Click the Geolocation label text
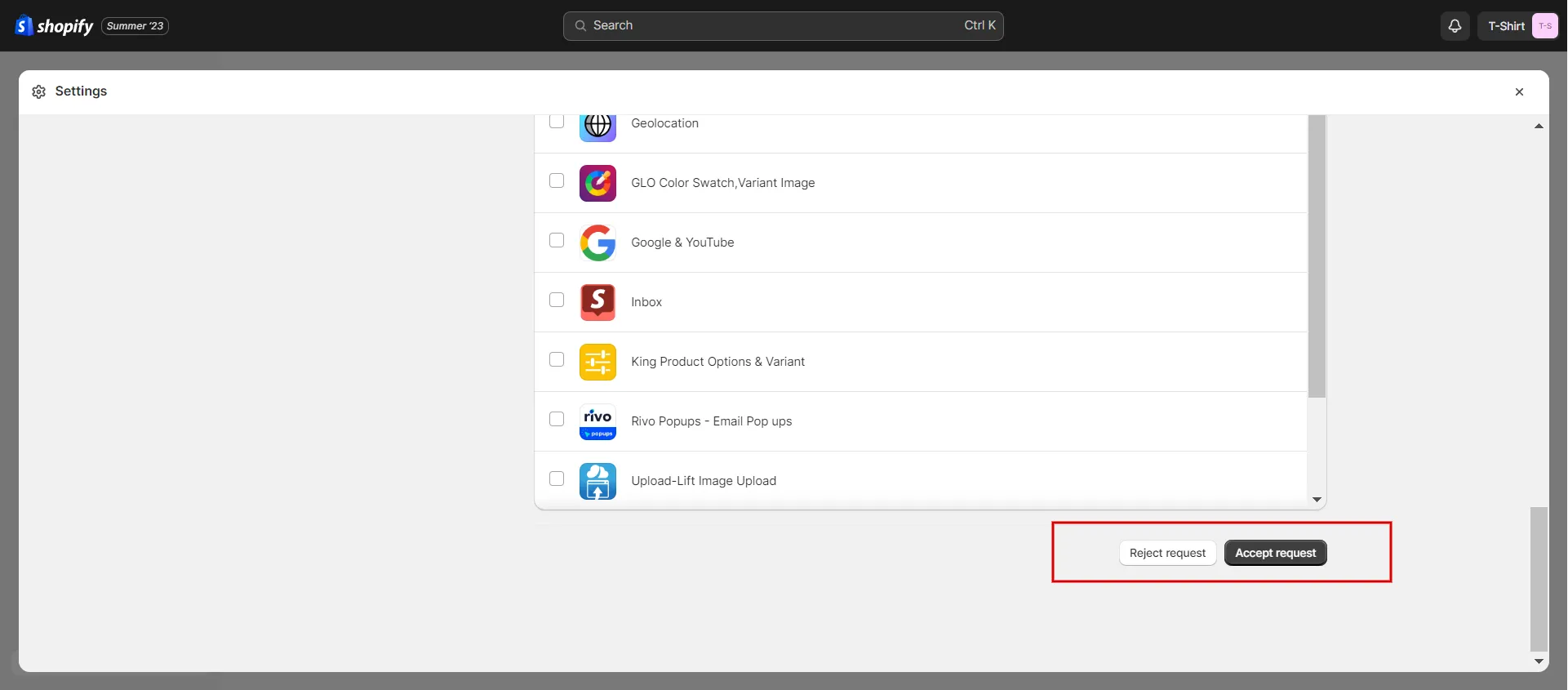The image size is (1568, 690). (664, 123)
